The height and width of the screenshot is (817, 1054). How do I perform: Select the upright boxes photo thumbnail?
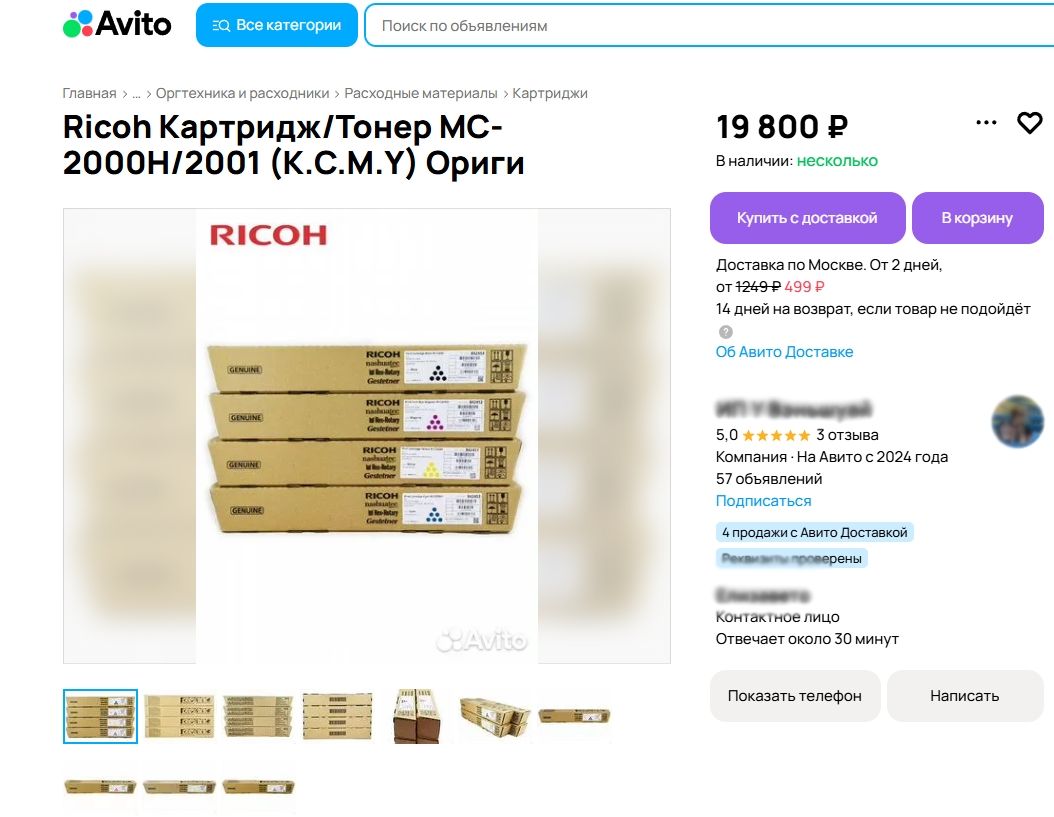click(x=417, y=717)
